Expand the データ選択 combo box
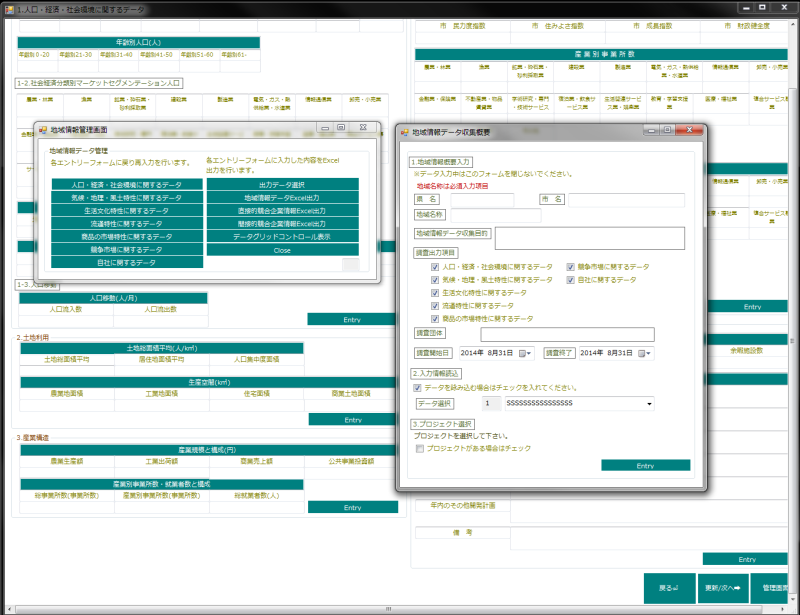 tap(649, 404)
